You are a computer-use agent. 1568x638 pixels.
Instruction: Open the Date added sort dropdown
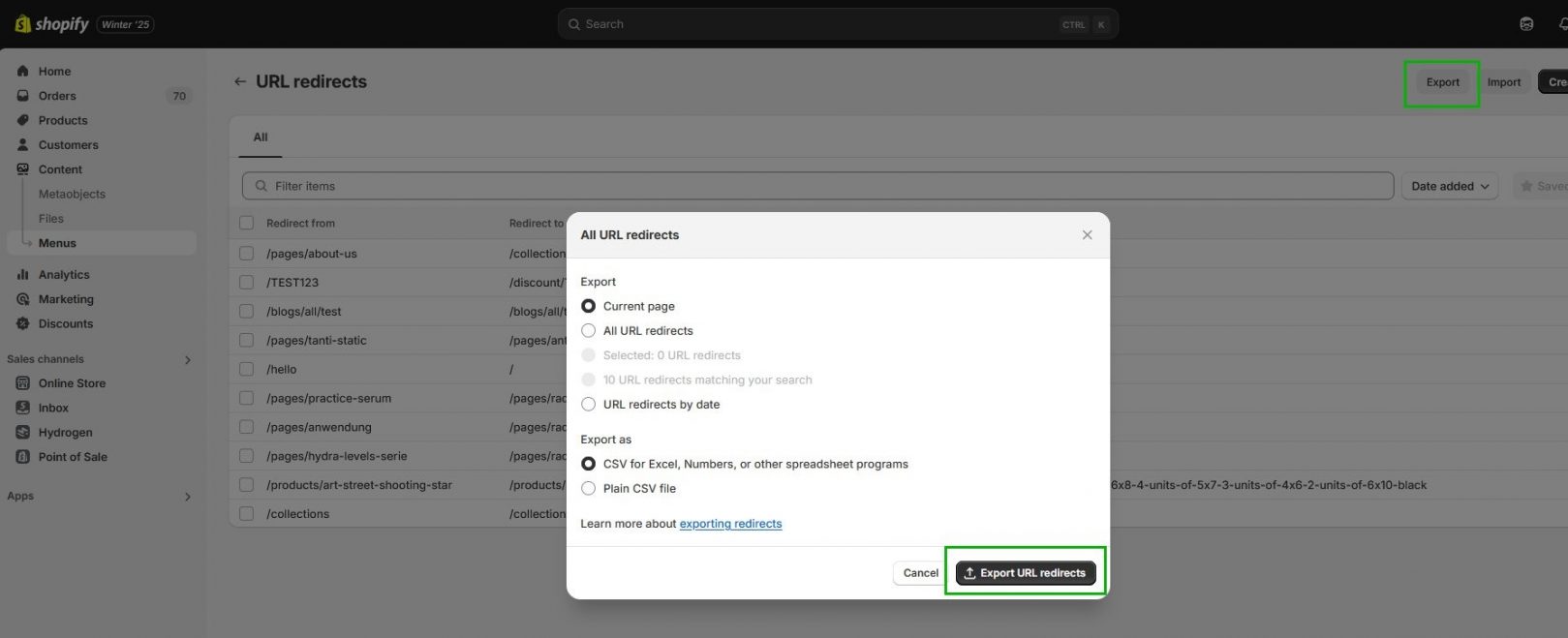pos(1449,186)
